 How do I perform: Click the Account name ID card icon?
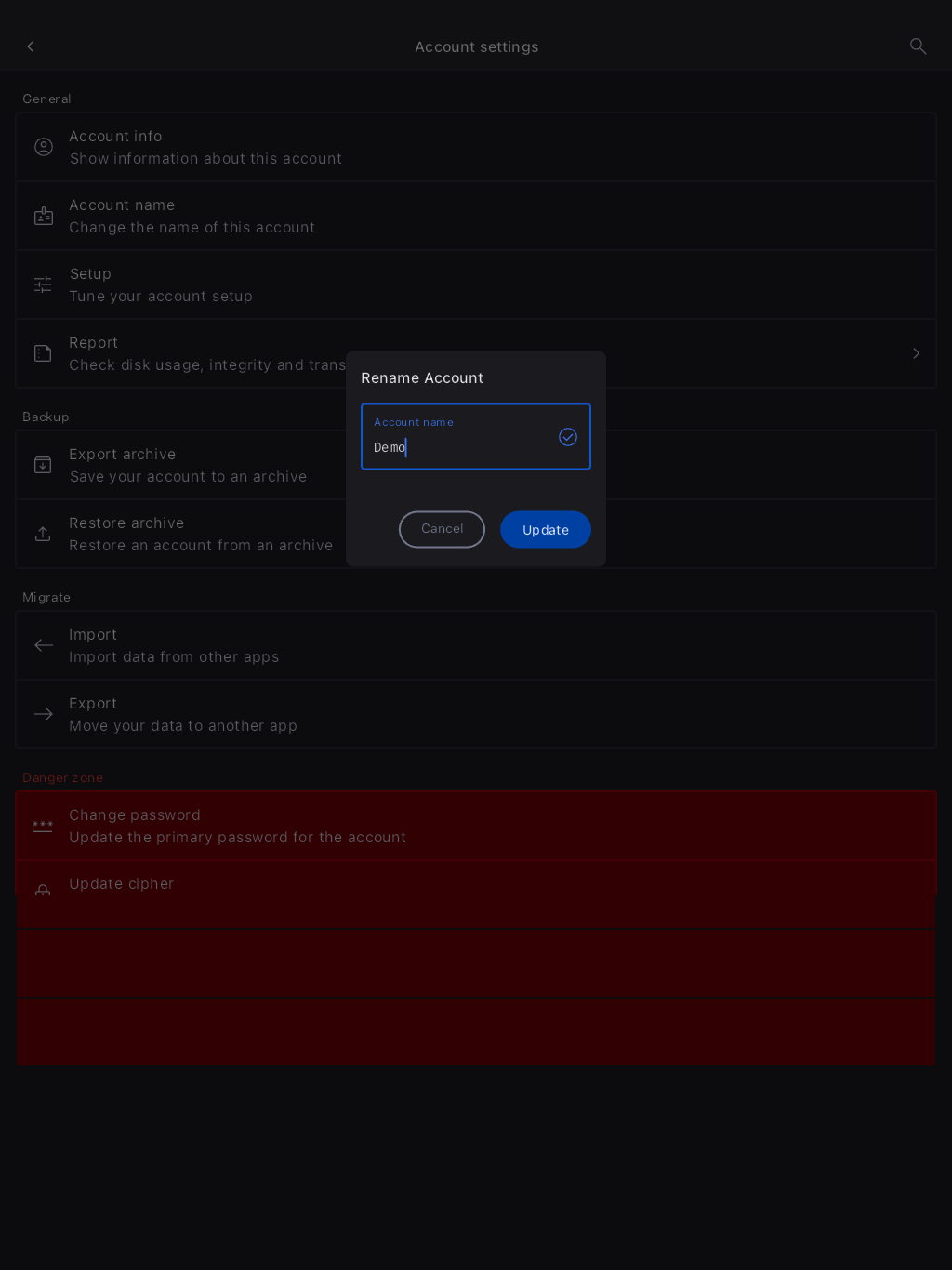[x=44, y=216]
